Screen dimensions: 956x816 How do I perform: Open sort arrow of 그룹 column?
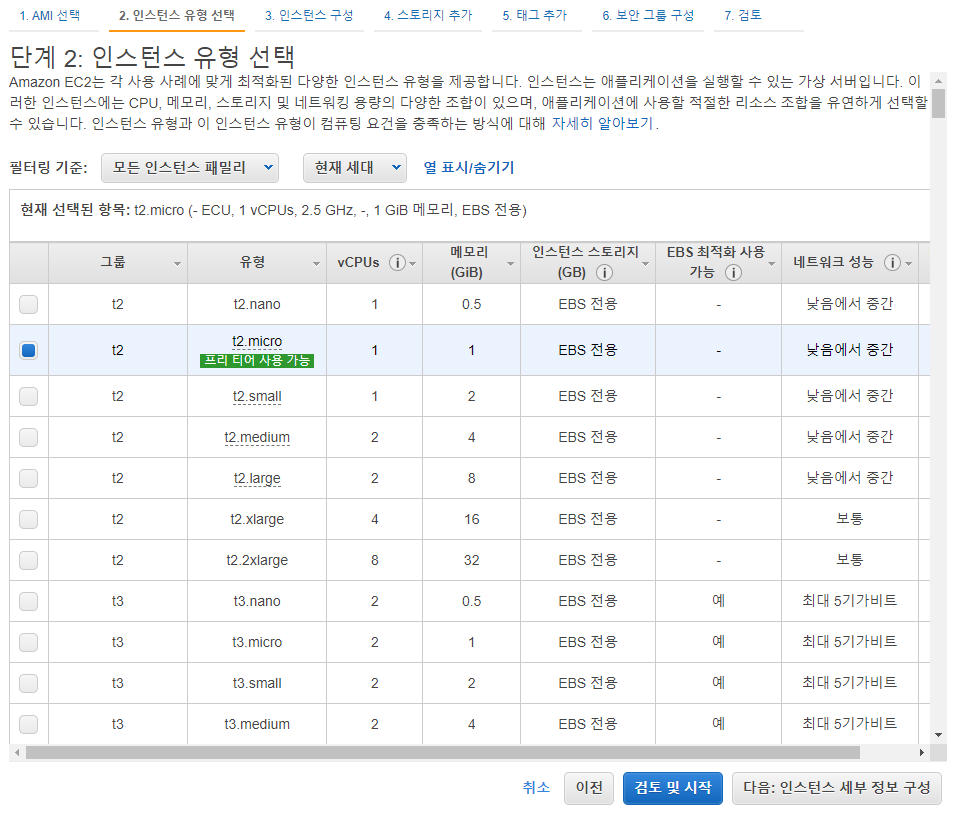click(x=177, y=263)
